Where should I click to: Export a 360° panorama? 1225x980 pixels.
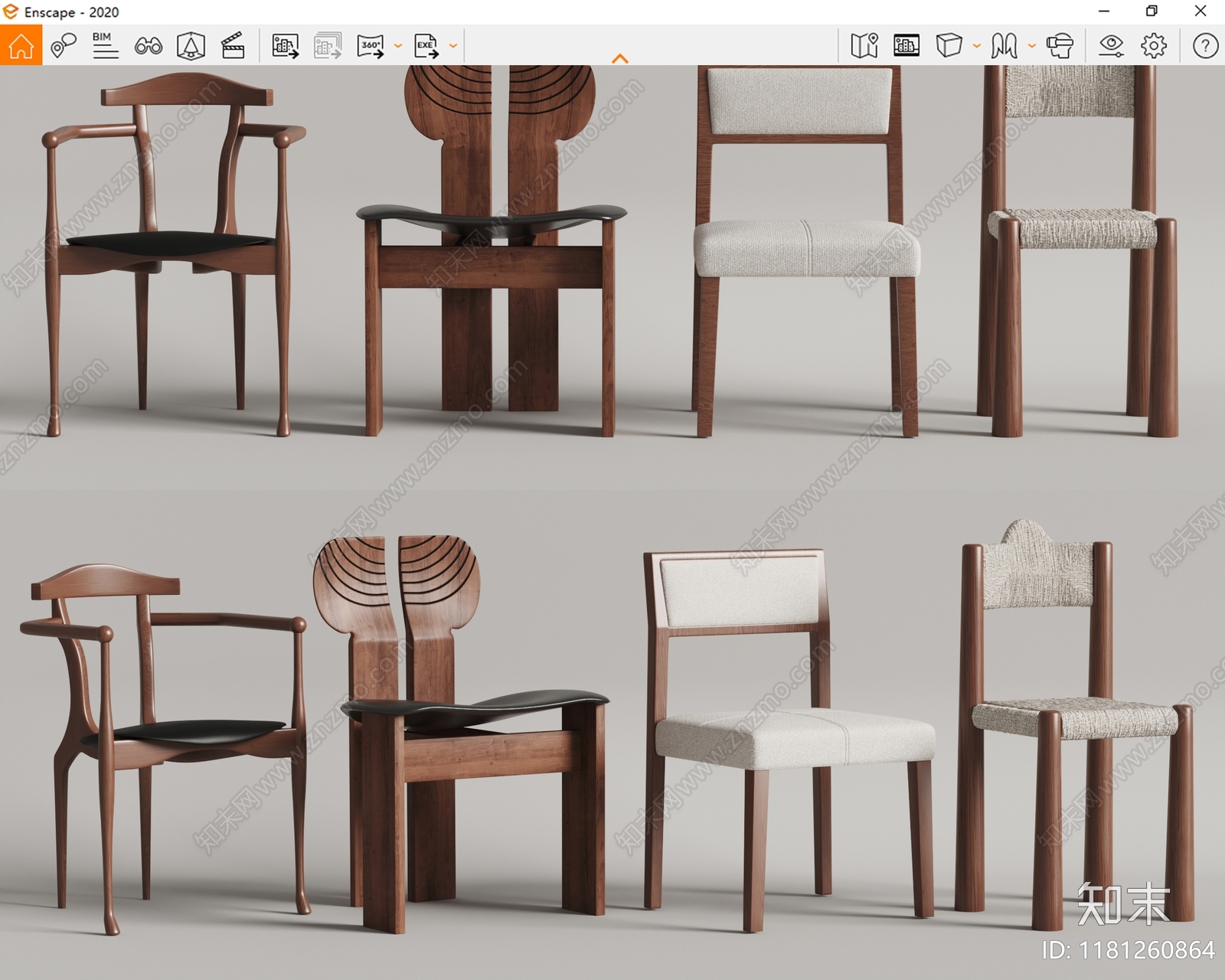point(371,46)
